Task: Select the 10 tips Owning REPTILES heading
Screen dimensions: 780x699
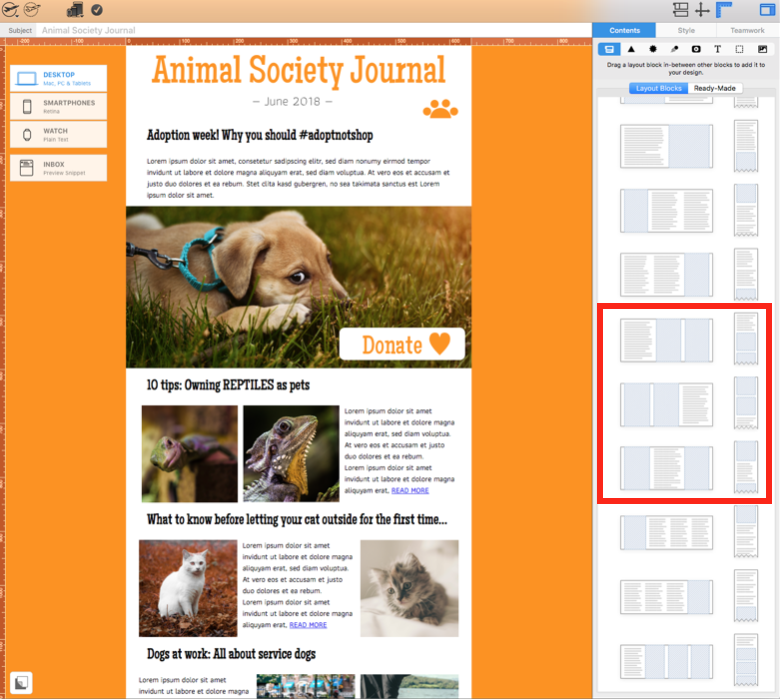Action: pyautogui.click(x=228, y=385)
